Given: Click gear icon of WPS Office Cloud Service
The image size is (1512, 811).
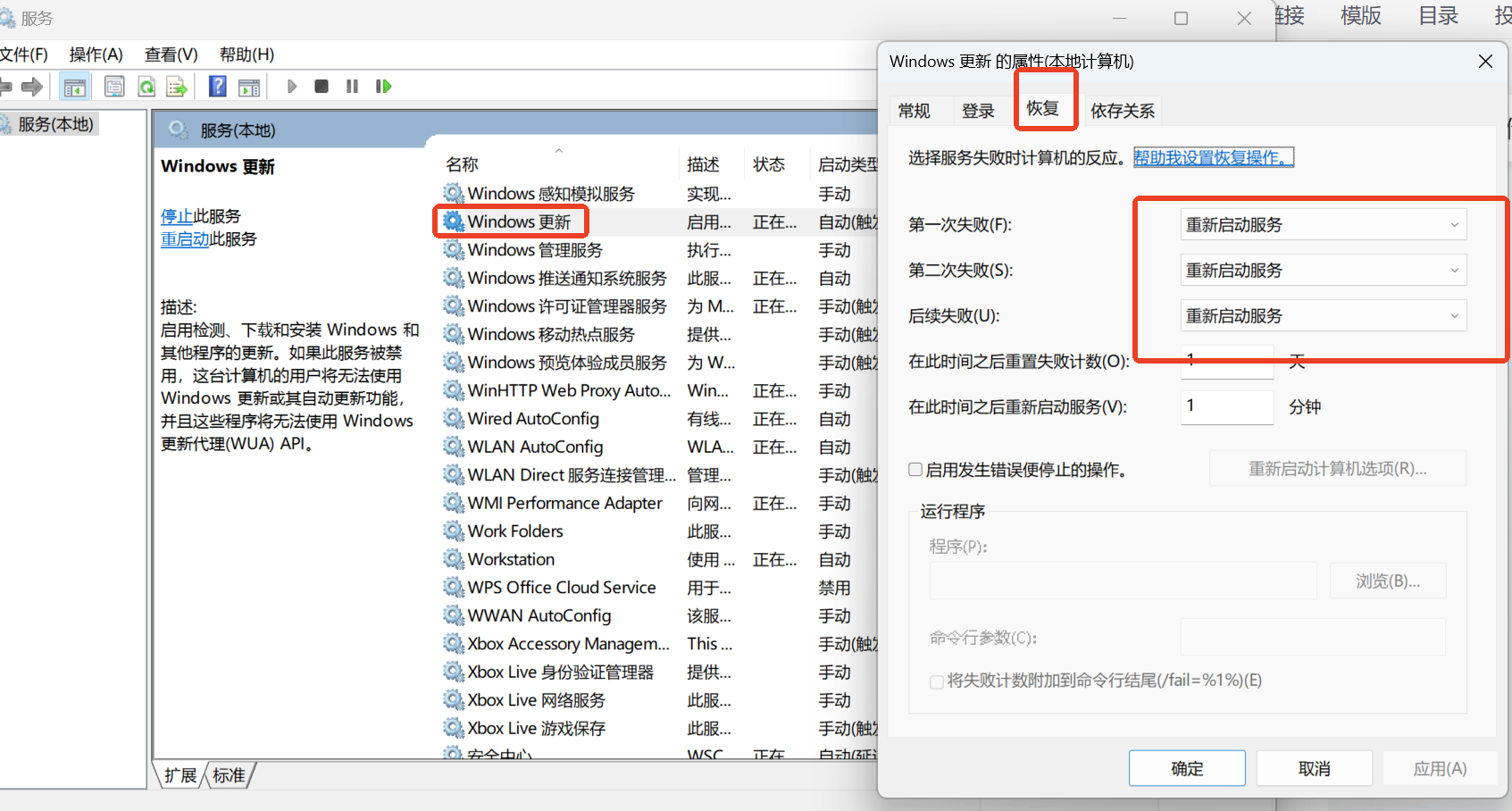Looking at the screenshot, I should pos(454,587).
